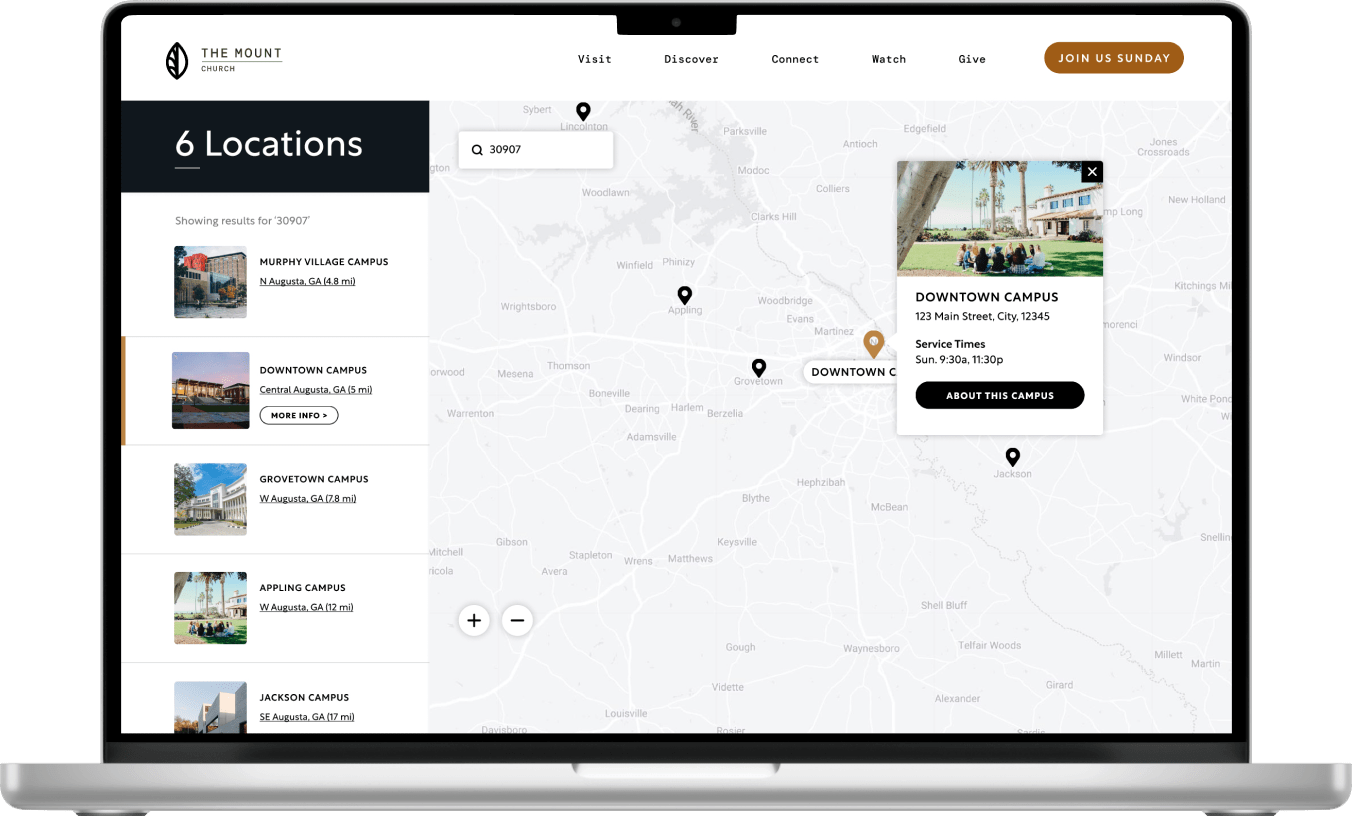Viewport: 1352px width, 816px height.
Task: Click Central Augusta, GA (5 mi) link
Action: click(316, 390)
